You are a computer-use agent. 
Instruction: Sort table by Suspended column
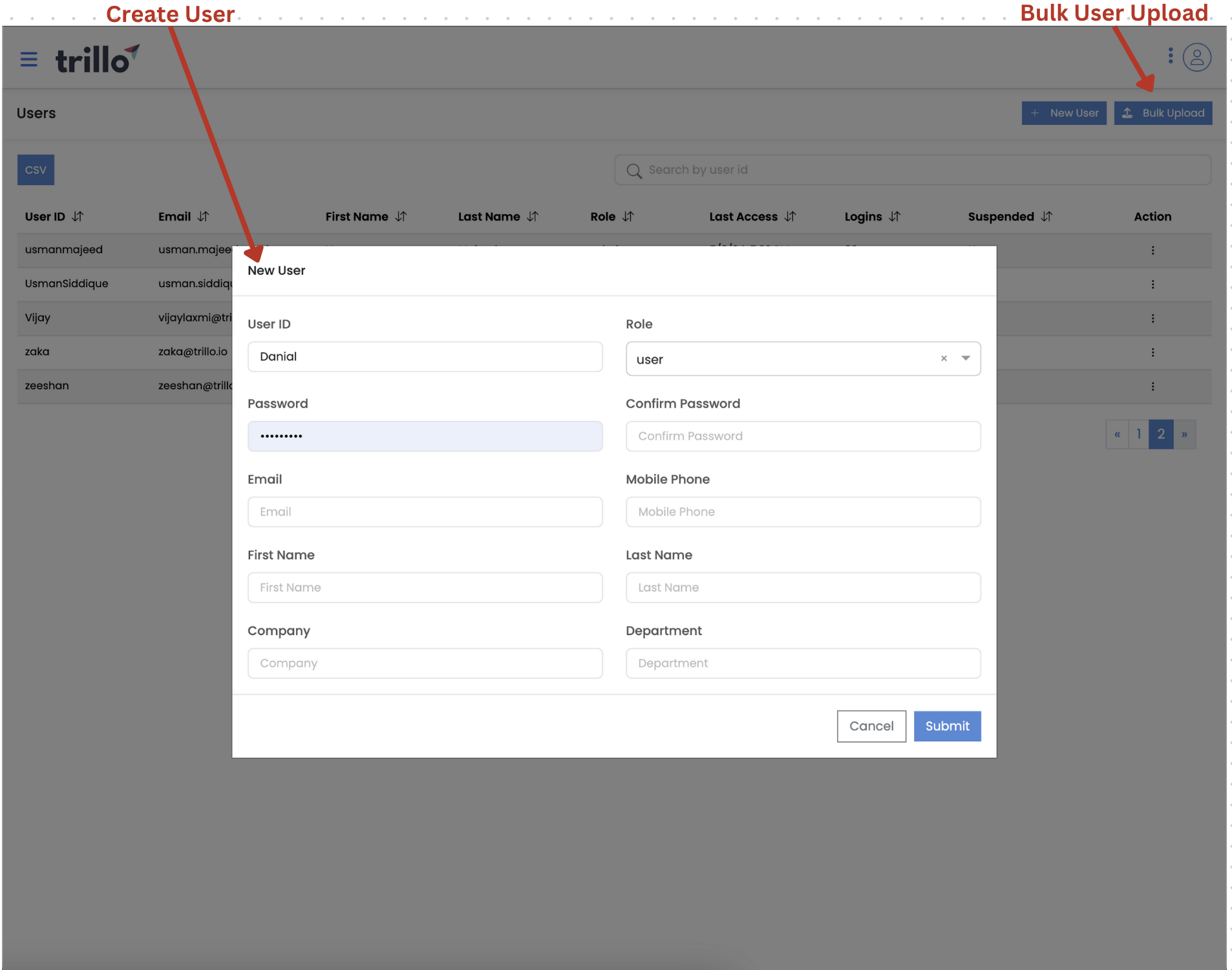pos(1046,217)
